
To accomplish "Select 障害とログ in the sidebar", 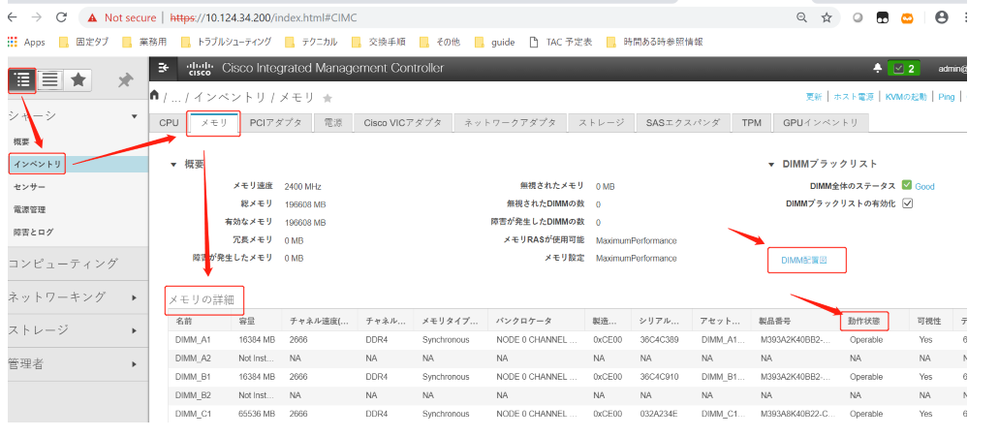I will point(33,232).
